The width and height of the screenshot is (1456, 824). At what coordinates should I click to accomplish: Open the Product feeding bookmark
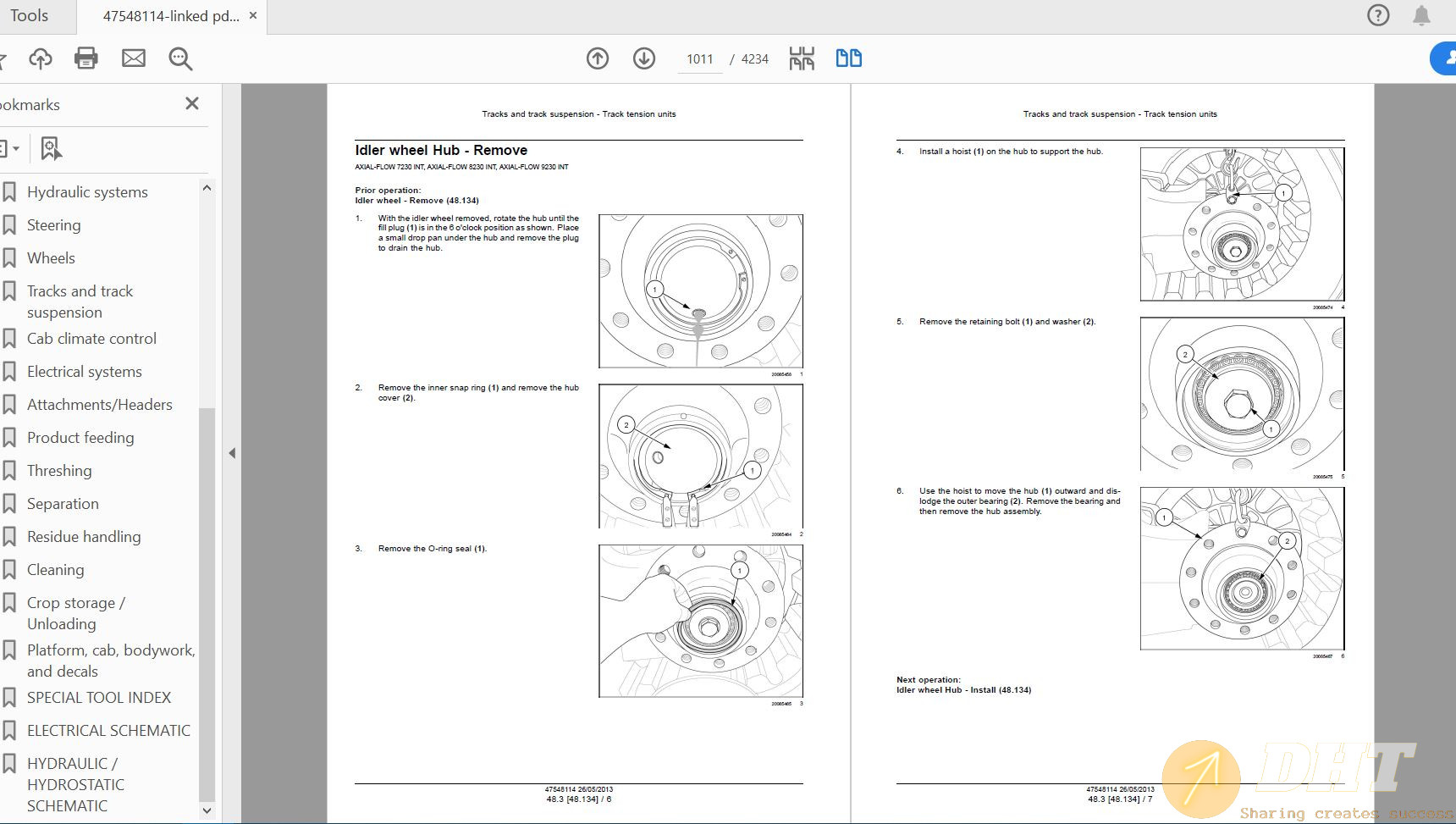pos(80,438)
